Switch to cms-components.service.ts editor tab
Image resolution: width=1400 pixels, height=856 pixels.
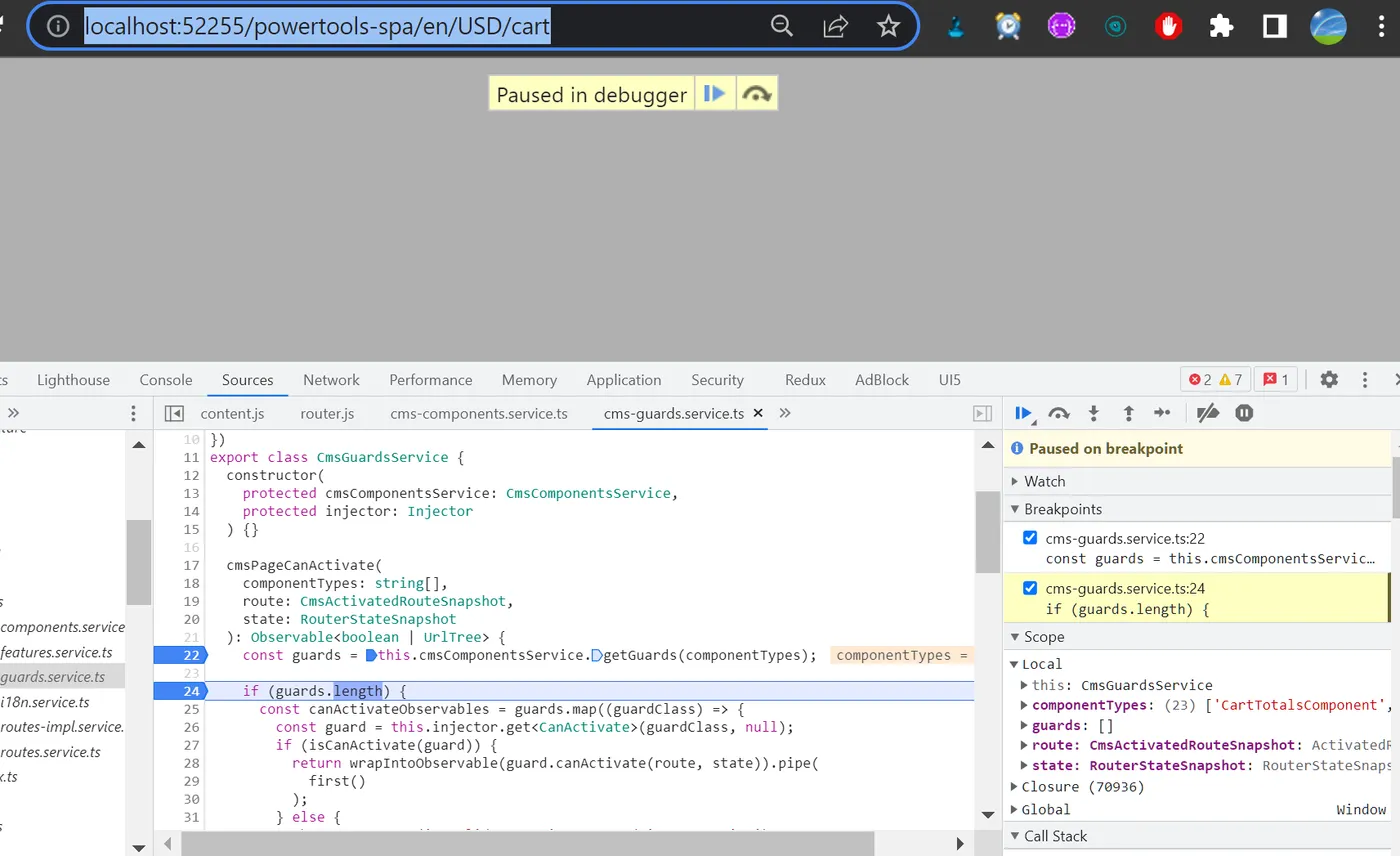[x=479, y=413]
